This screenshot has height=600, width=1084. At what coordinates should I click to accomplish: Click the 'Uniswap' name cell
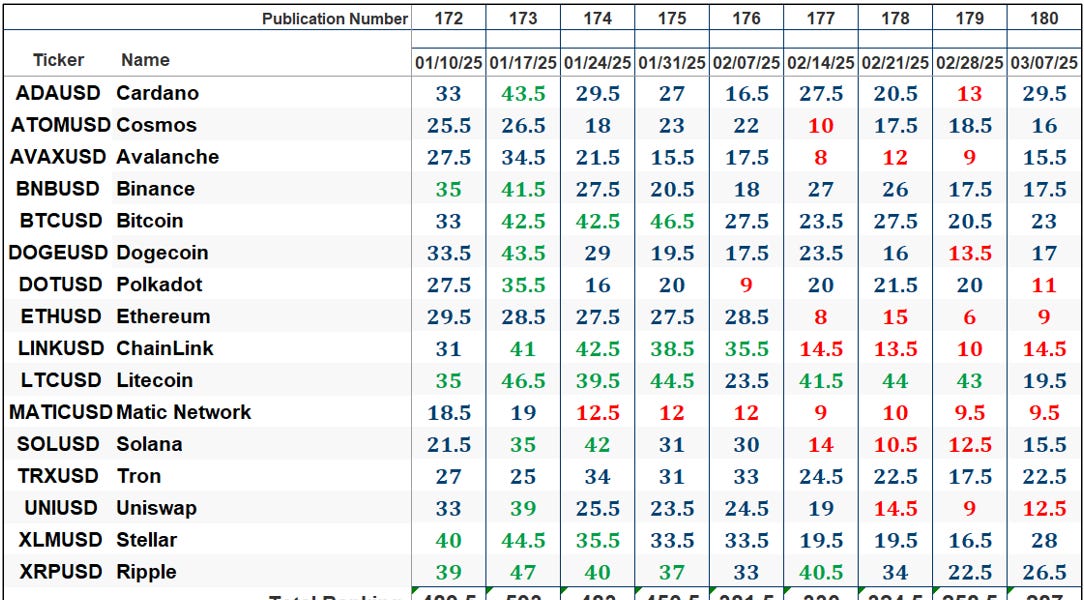click(157, 508)
